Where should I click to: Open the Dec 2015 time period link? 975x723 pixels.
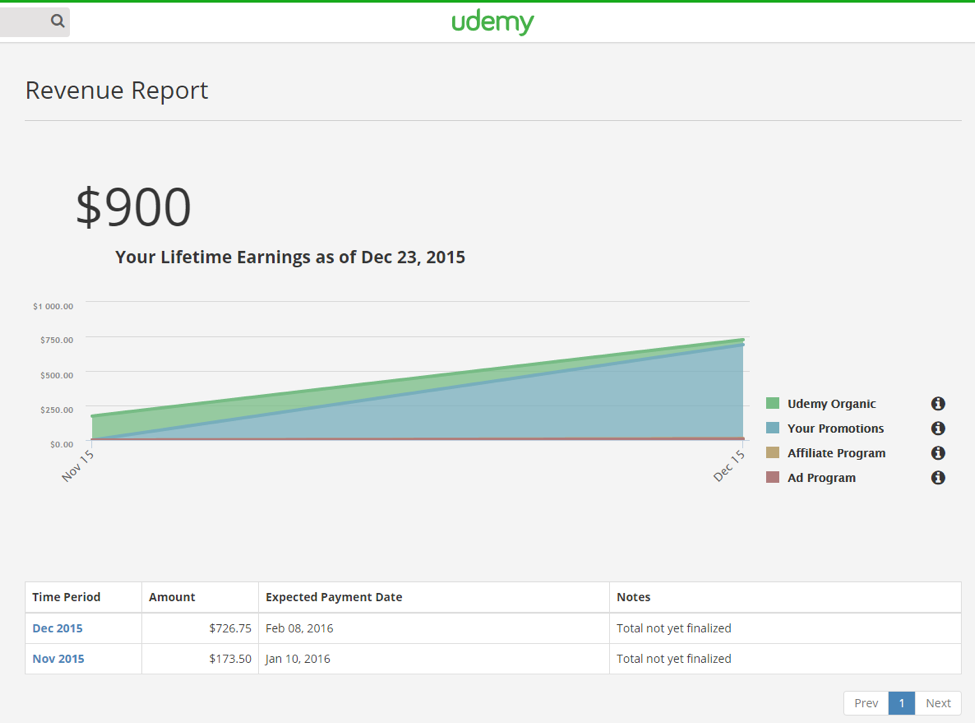pos(57,628)
